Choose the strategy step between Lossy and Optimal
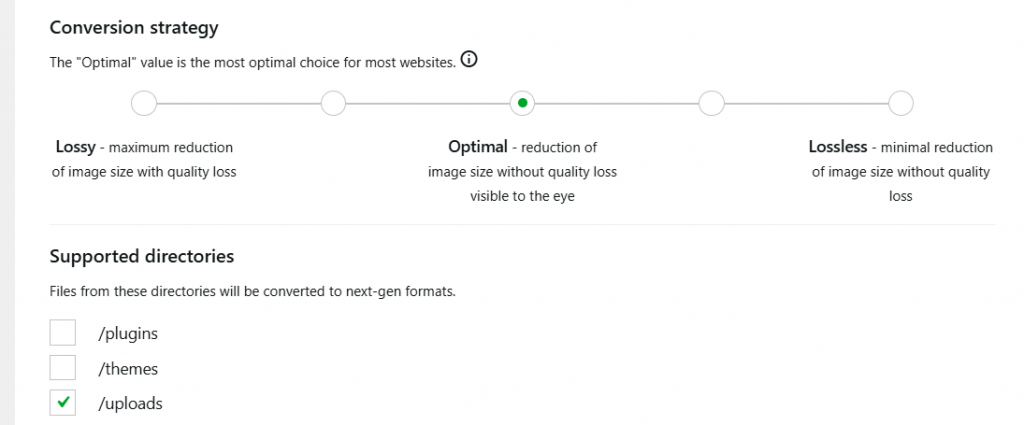Image resolution: width=1024 pixels, height=425 pixels. [x=333, y=102]
